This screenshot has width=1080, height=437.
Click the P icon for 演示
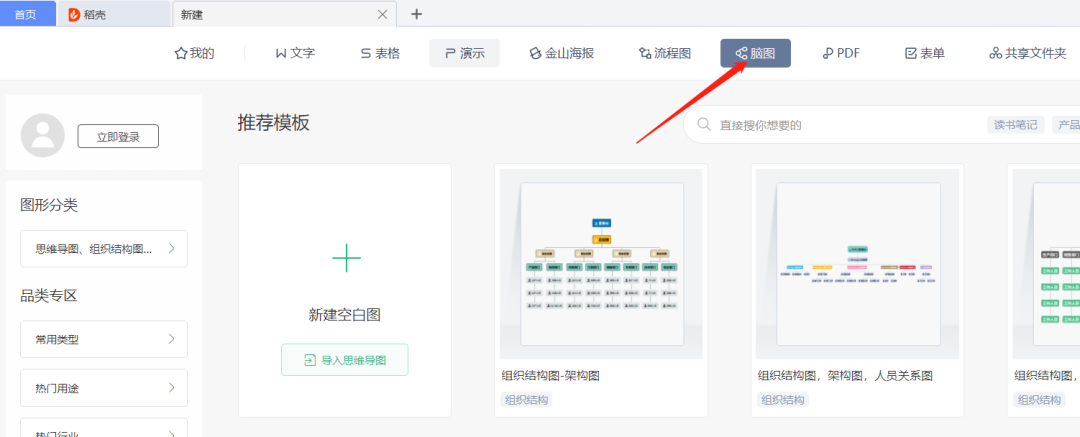tap(450, 53)
